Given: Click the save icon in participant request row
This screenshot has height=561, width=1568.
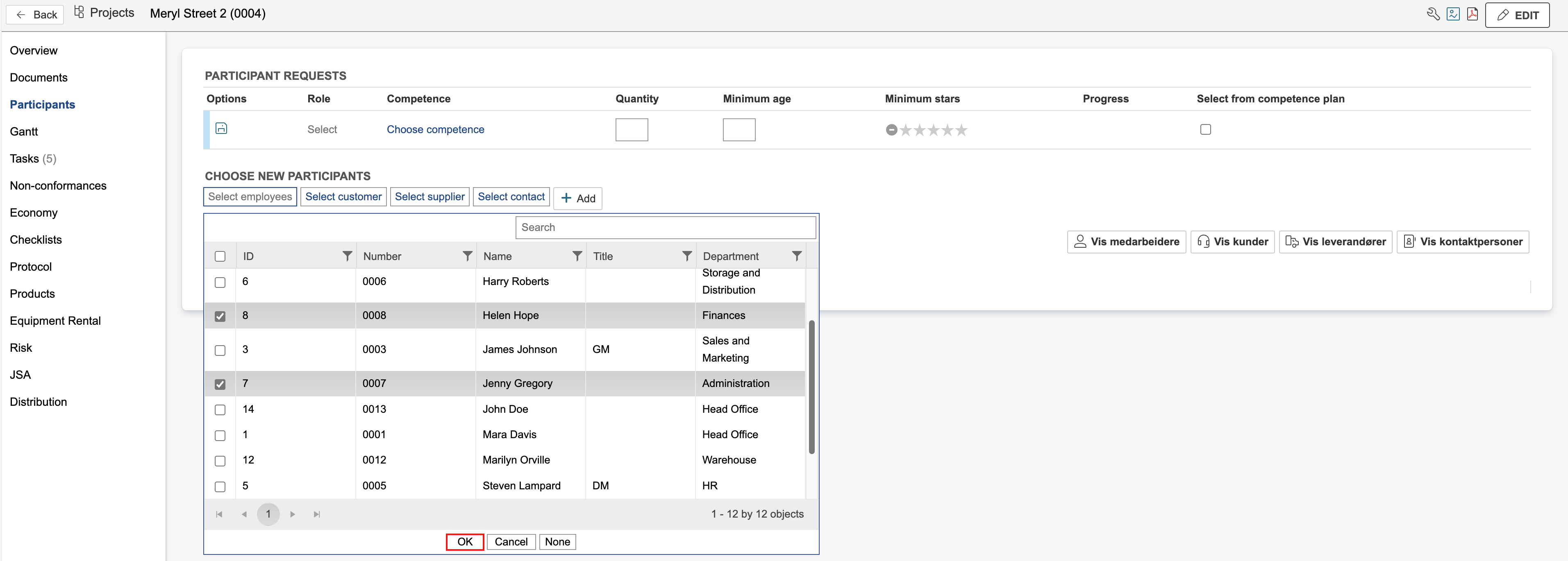Looking at the screenshot, I should point(222,129).
